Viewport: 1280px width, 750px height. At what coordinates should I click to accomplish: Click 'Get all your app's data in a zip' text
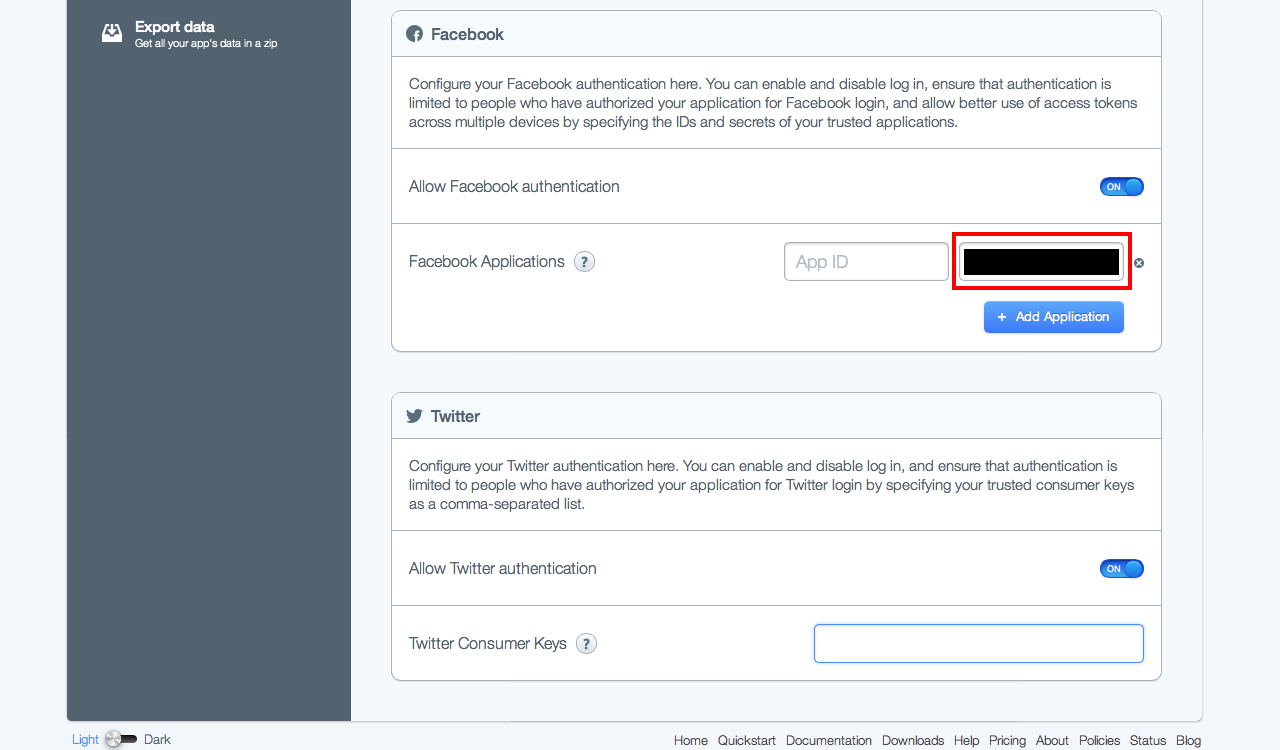(206, 43)
